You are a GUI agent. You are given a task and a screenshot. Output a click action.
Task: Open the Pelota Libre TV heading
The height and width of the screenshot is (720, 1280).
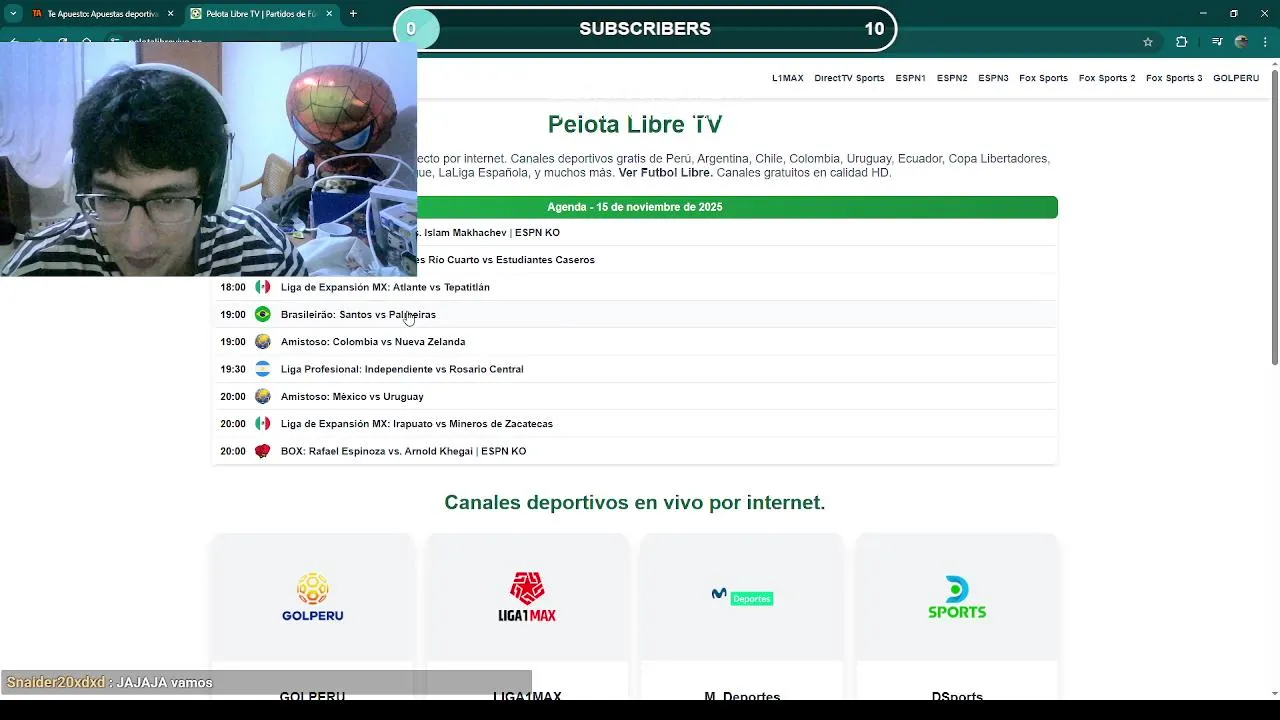tap(635, 125)
